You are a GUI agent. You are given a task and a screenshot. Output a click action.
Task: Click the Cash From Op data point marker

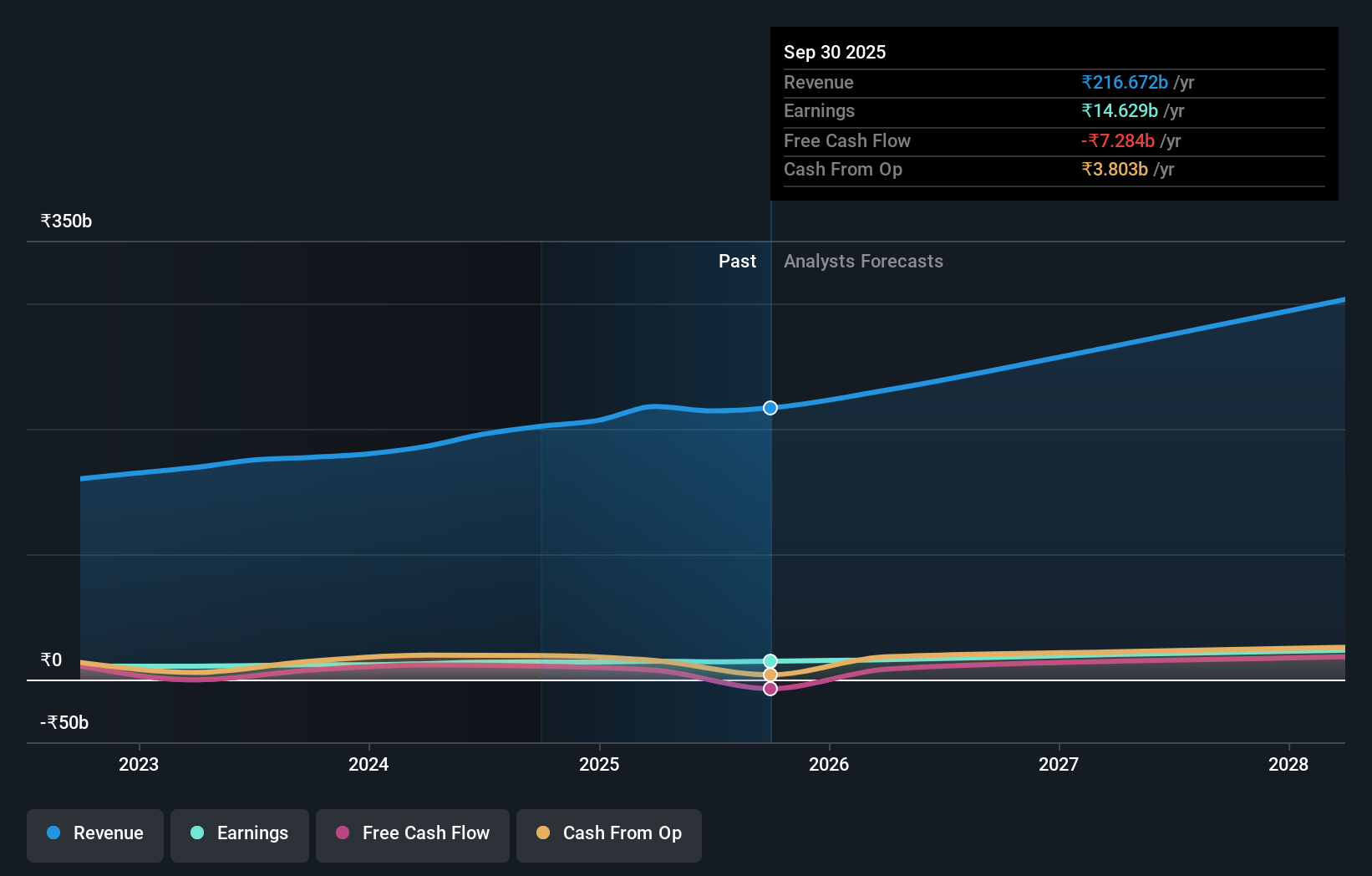click(x=770, y=674)
